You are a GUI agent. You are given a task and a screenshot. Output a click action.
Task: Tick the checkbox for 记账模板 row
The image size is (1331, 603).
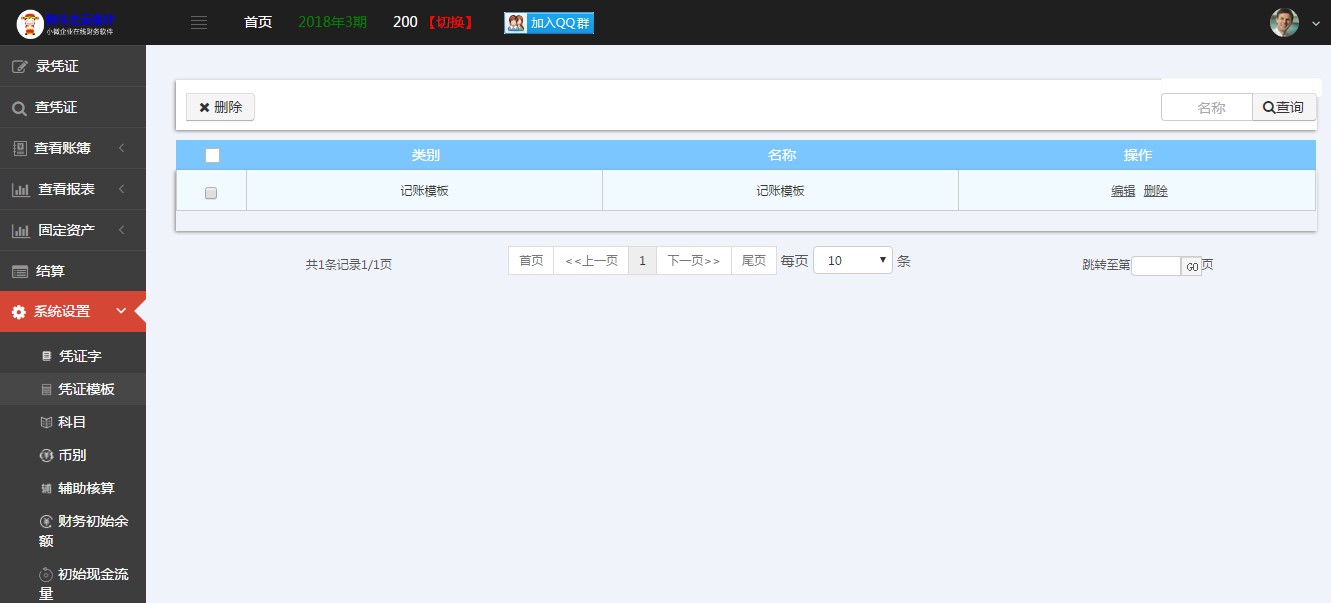211,193
